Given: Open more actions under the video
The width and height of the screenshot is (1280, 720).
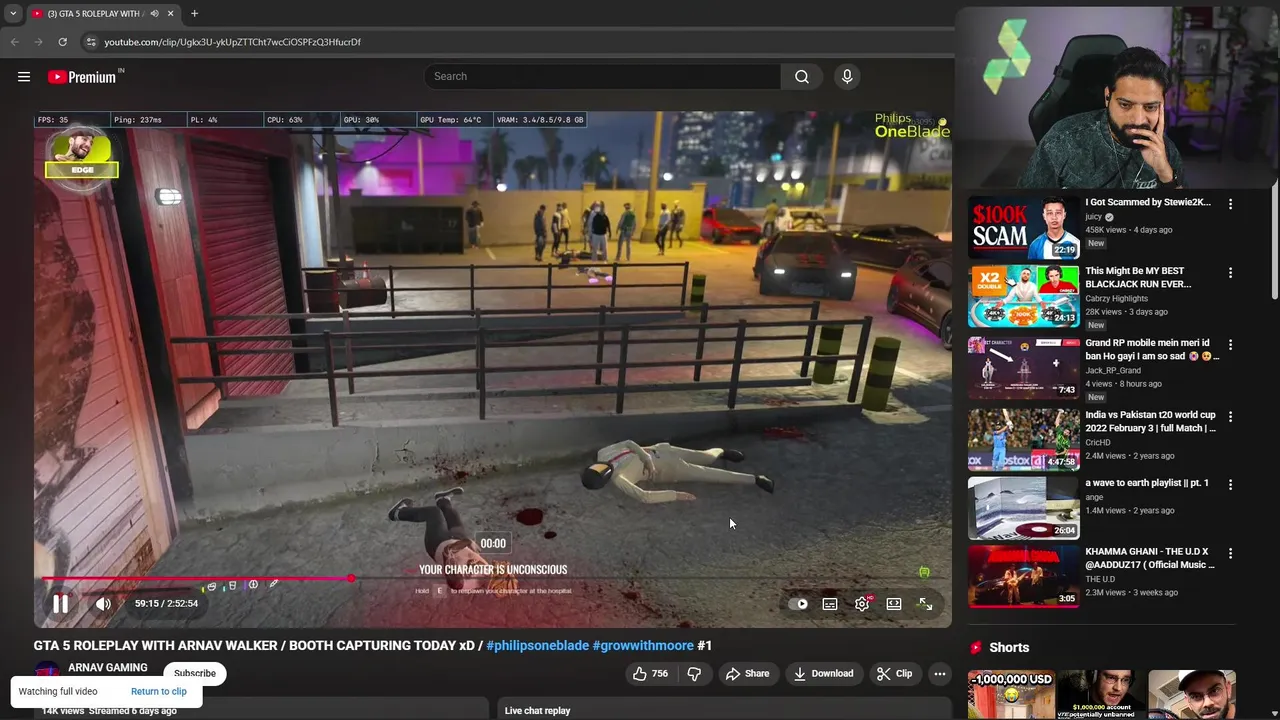Looking at the screenshot, I should click(940, 674).
